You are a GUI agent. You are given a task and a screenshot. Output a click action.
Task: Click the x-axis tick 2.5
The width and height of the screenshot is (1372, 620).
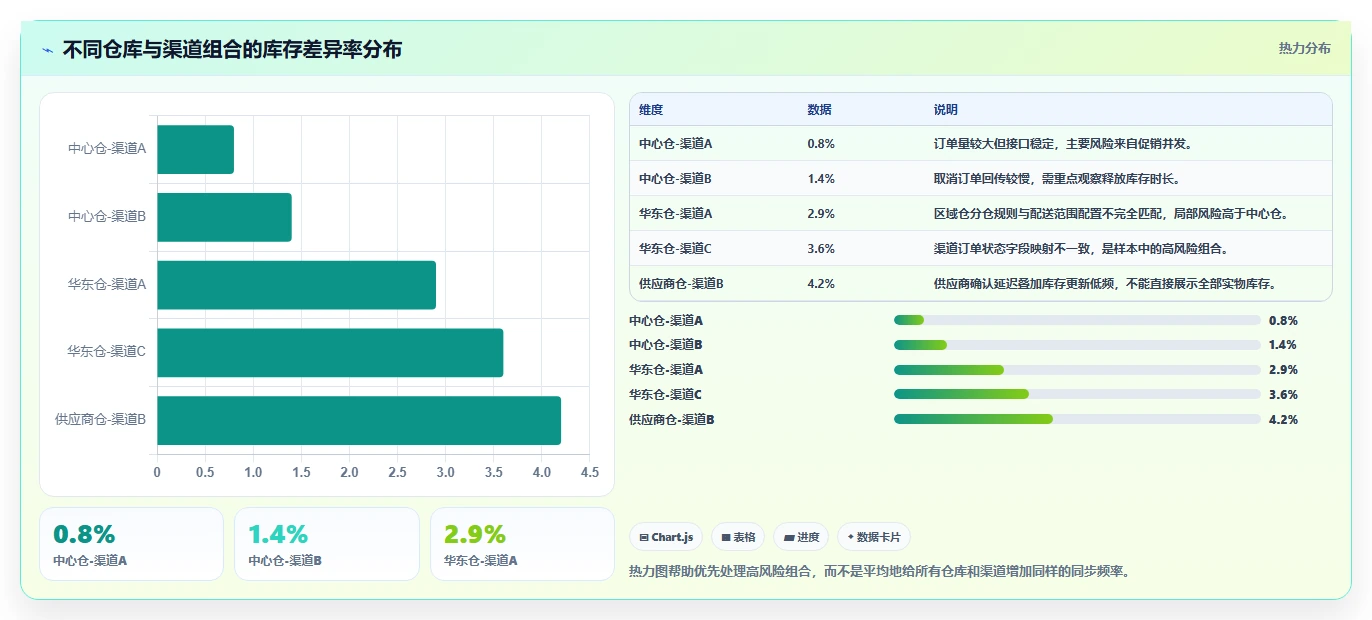click(397, 472)
